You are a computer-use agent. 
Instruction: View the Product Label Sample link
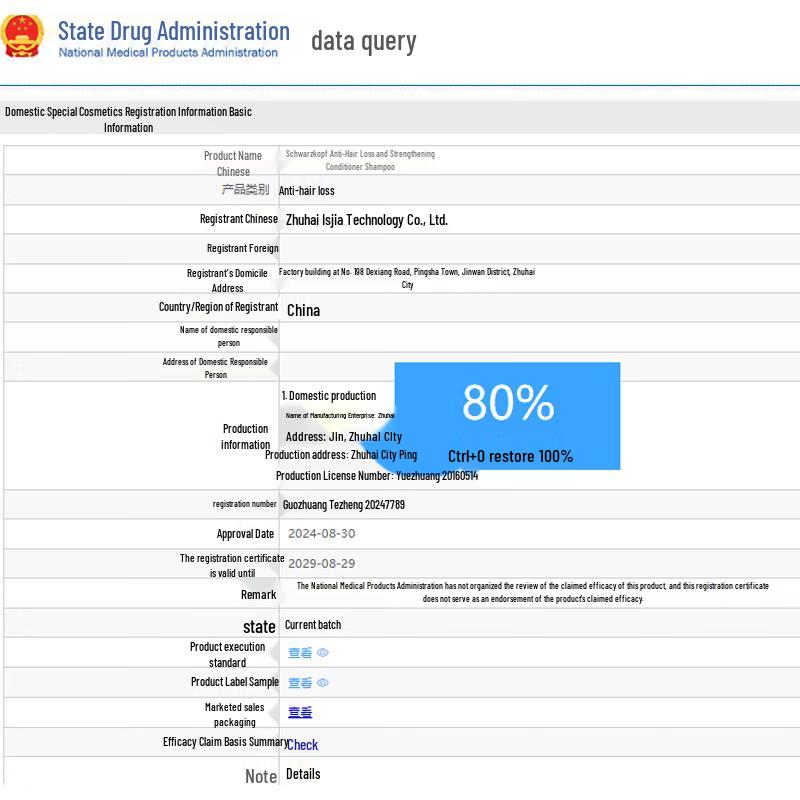click(299, 683)
